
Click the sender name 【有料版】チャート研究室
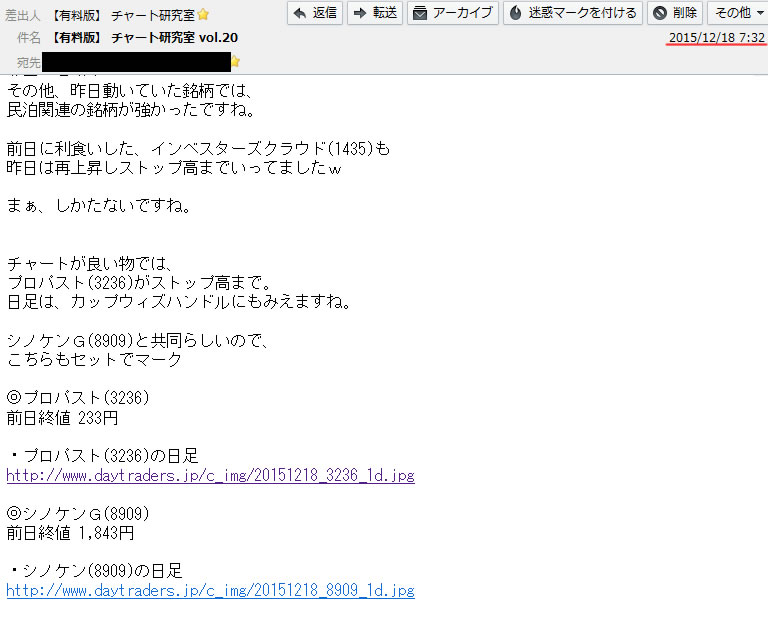122,16
